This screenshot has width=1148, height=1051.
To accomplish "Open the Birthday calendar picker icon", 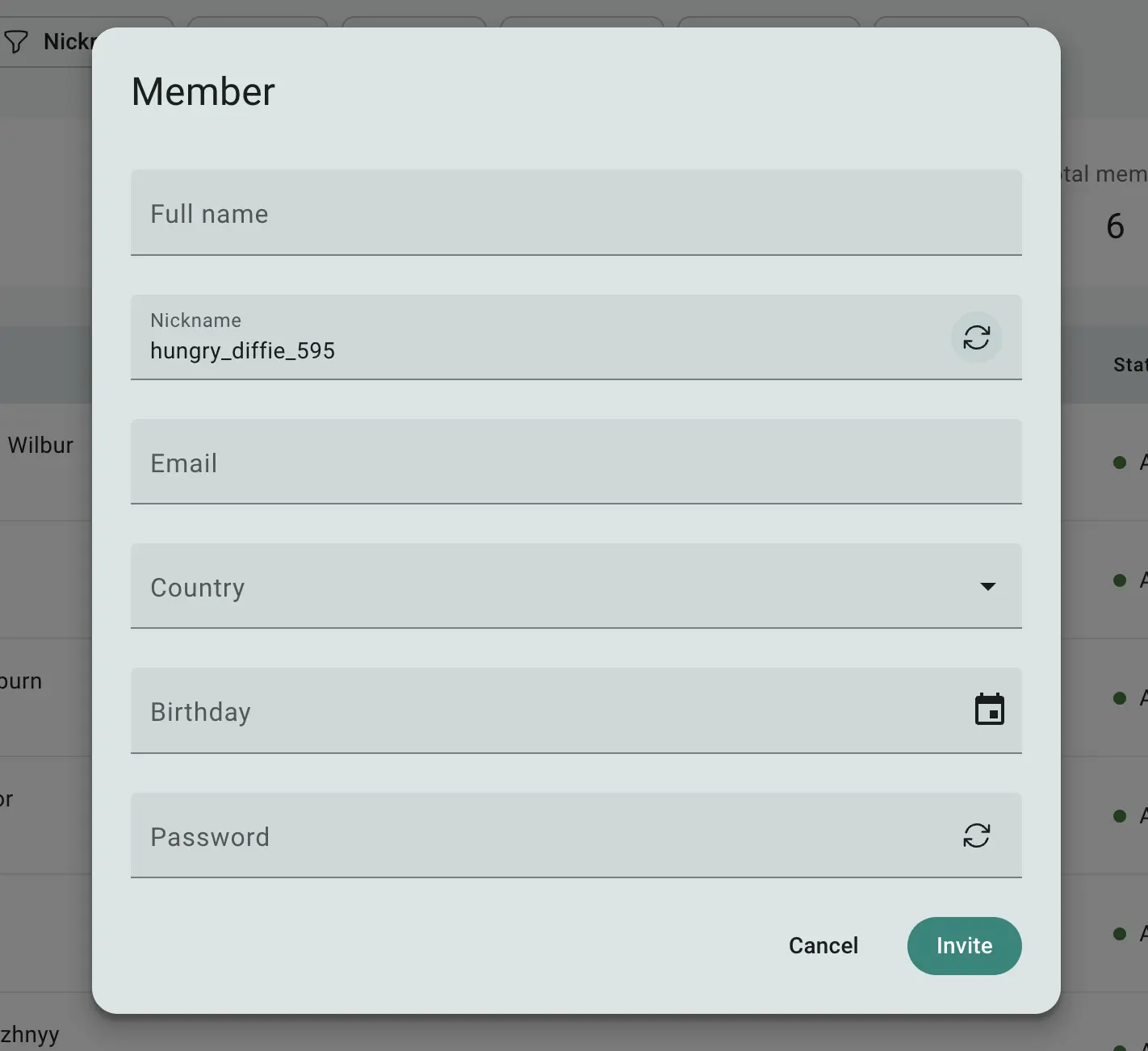I will pyautogui.click(x=991, y=709).
